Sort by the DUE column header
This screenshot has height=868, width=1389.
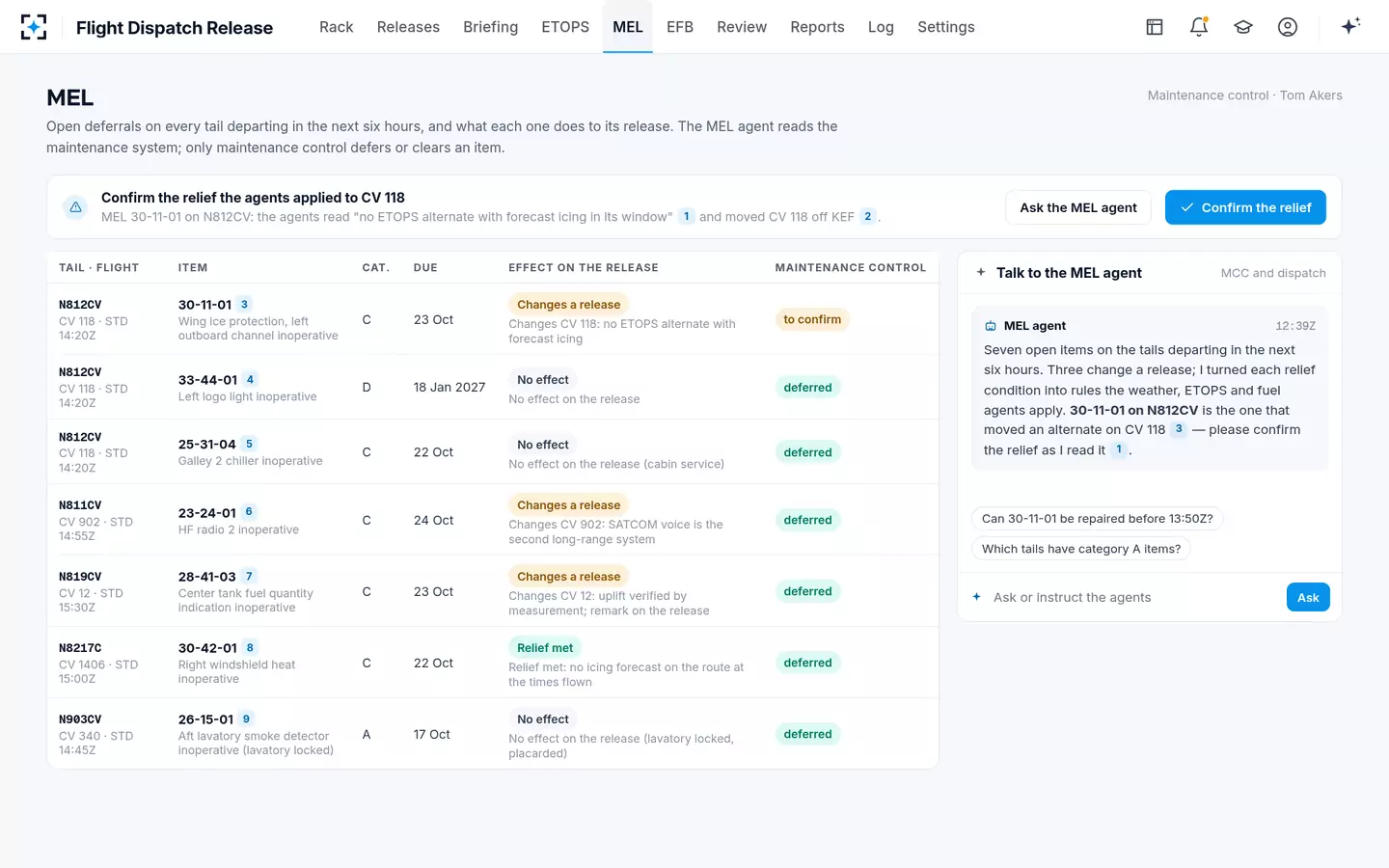(x=425, y=268)
